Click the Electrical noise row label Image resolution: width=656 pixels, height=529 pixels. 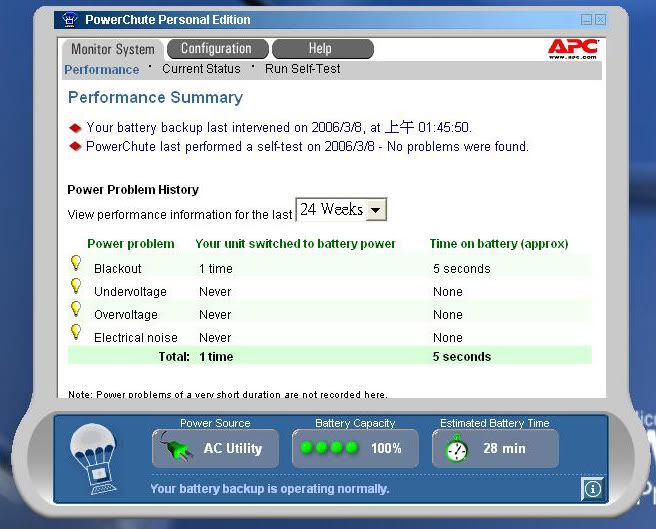pyautogui.click(x=136, y=338)
